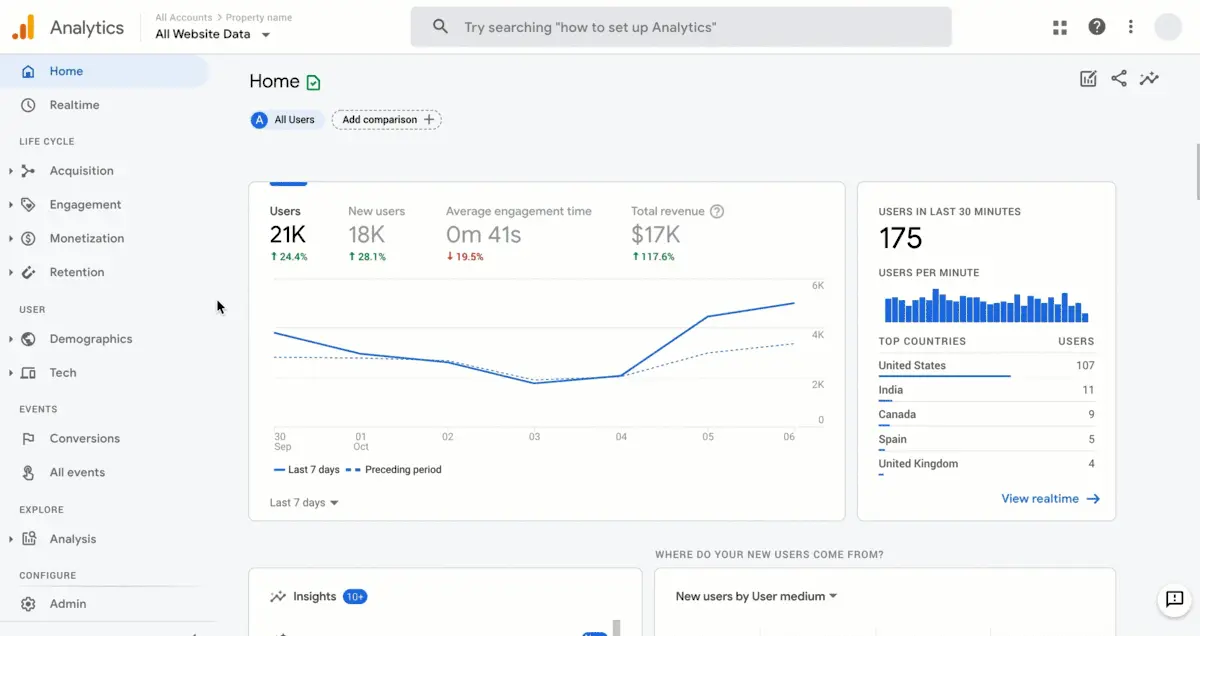
Task: Open the Insights sparkle icon in the header
Action: pos(1149,78)
